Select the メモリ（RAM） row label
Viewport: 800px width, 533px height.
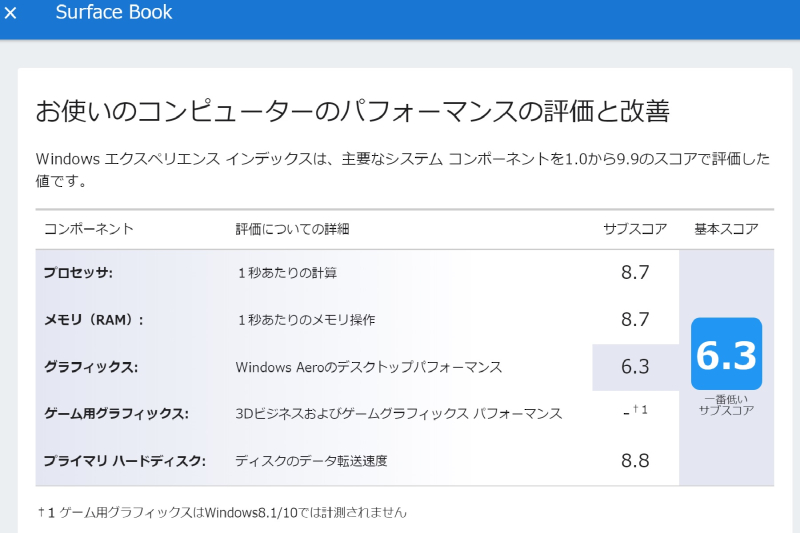(x=93, y=320)
